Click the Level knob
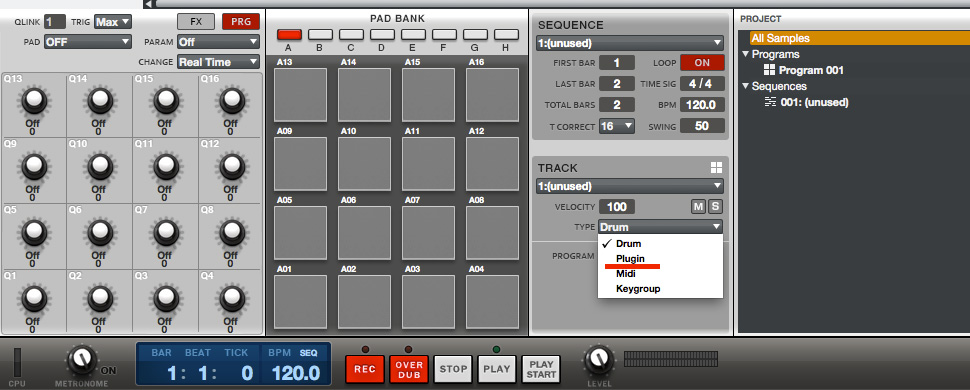The image size is (970, 390). coord(598,361)
